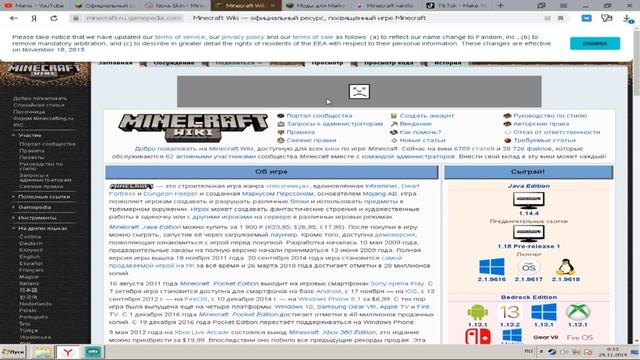Open the terms of service link
This screenshot has height=360, width=640.
[180, 37]
